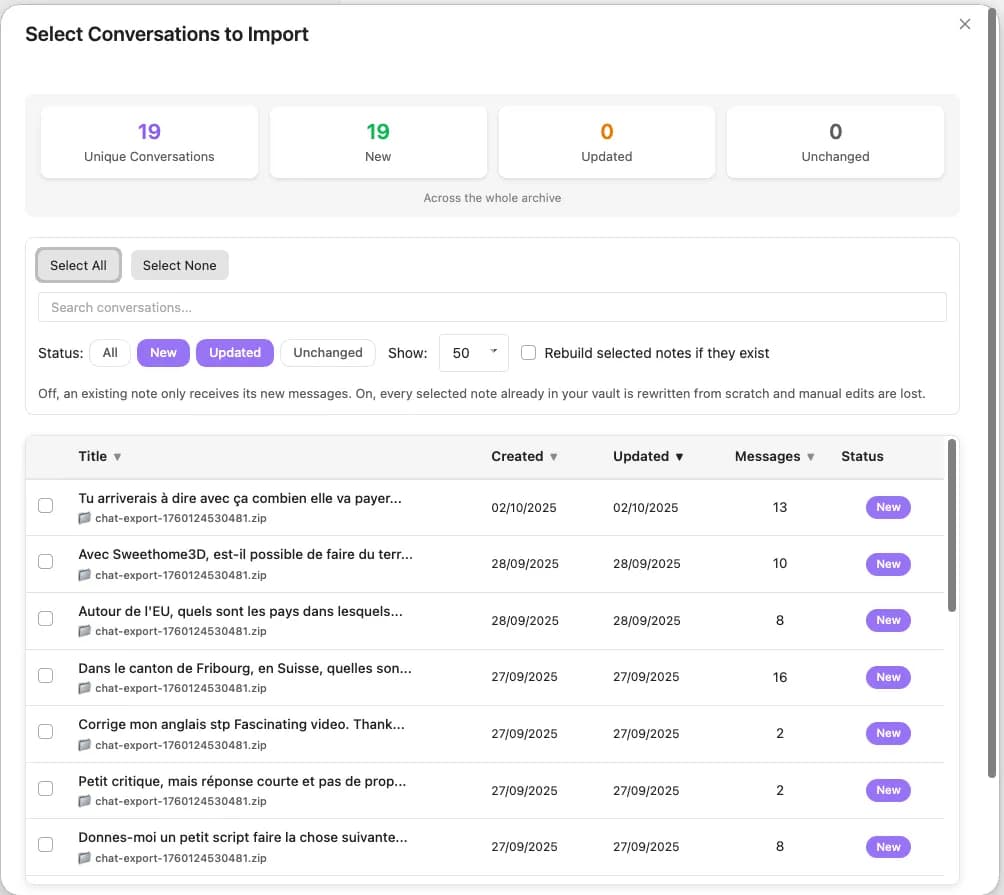Click the New badge on Corrige mon anglais row

point(888,733)
